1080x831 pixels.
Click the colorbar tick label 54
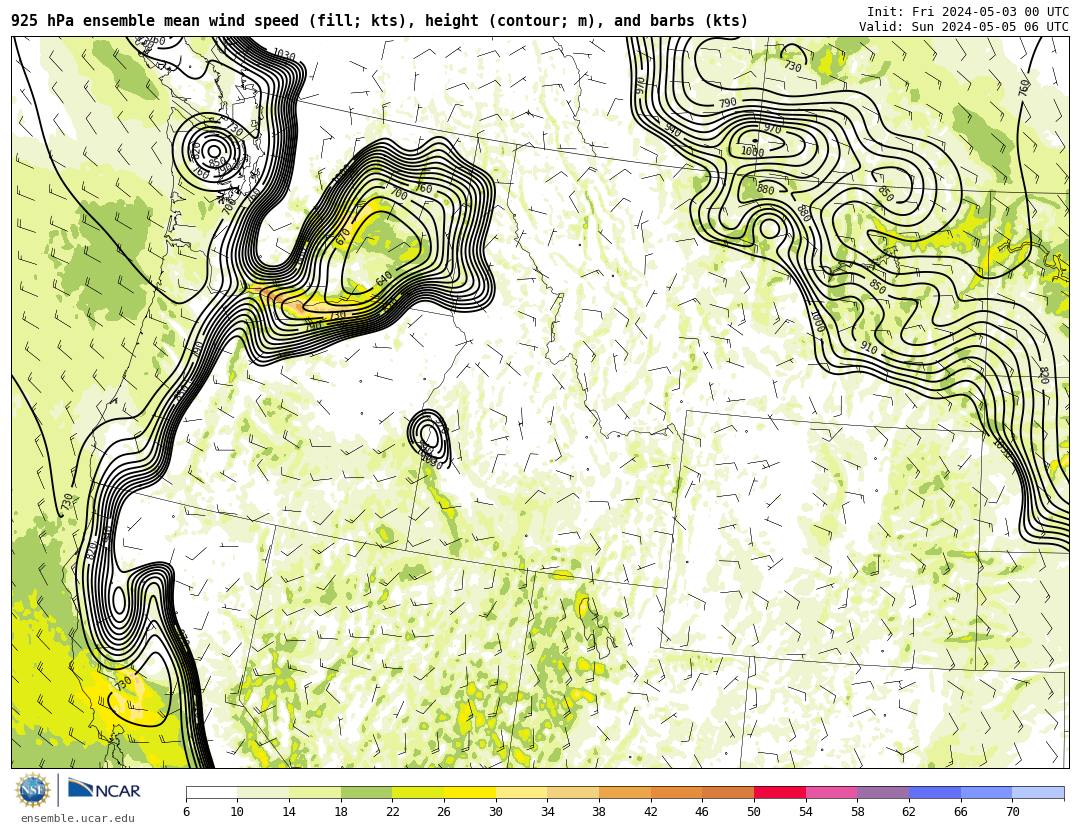(805, 812)
